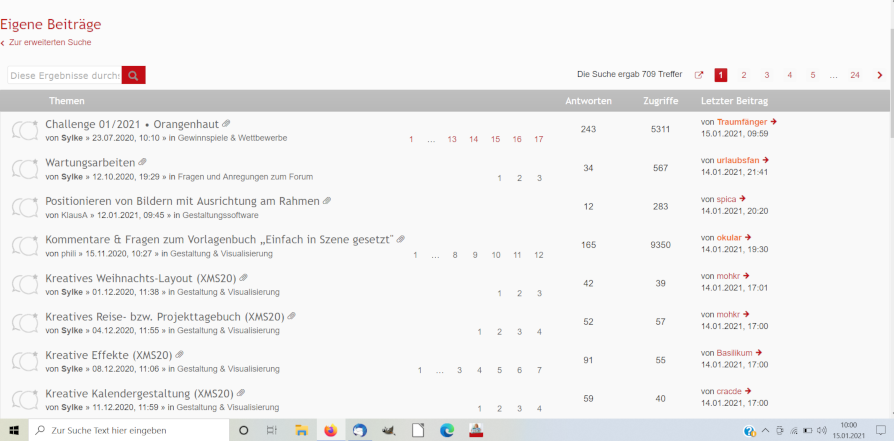Go to results page 24
The width and height of the screenshot is (894, 441).
[855, 75]
